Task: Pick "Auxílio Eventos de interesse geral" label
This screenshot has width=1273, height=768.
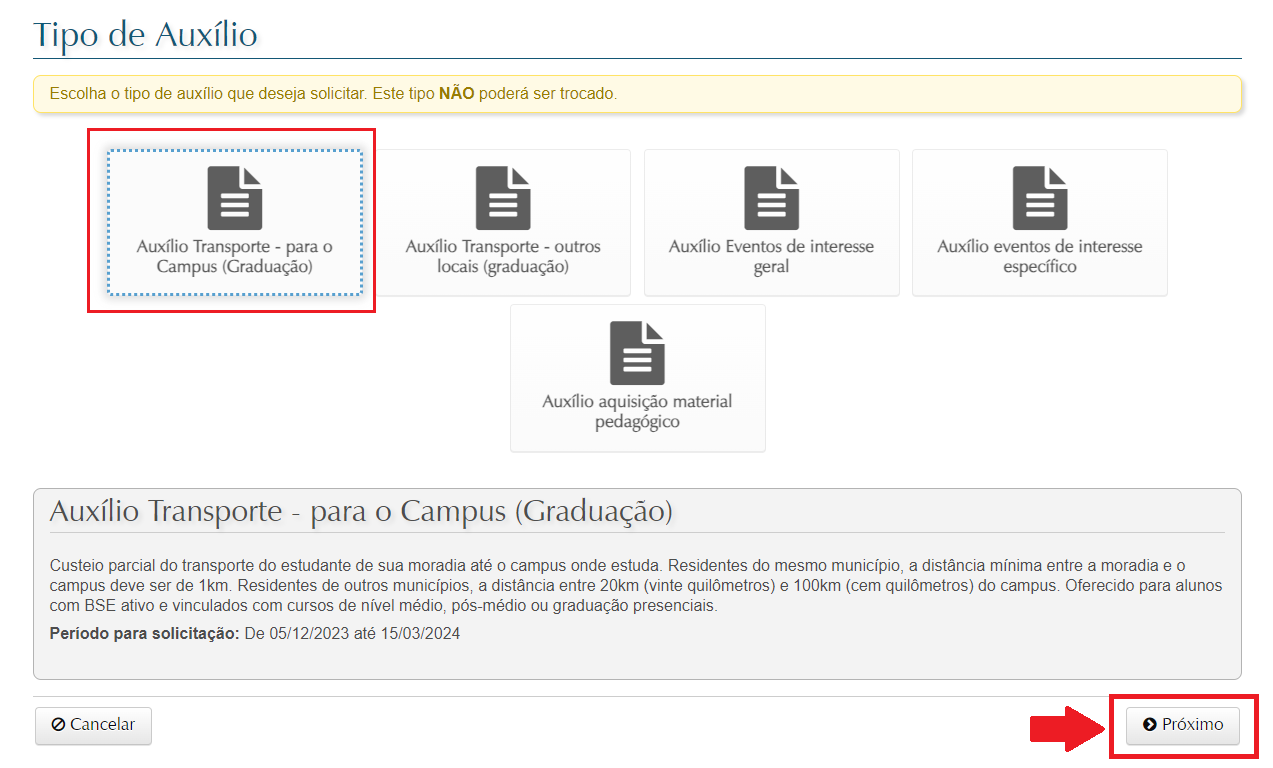Action: click(x=771, y=257)
